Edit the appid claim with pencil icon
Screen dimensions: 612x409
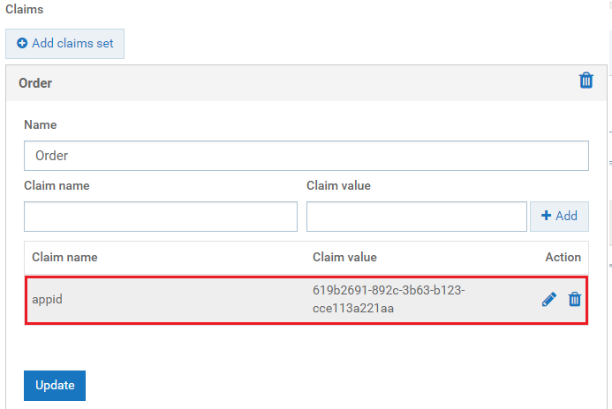(549, 299)
